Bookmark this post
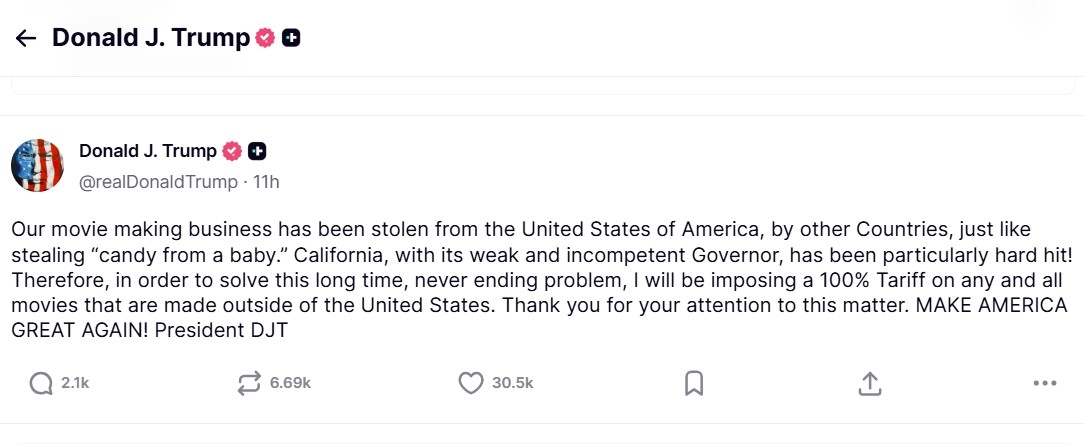Image resolution: width=1083 pixels, height=444 pixels. coord(694,383)
